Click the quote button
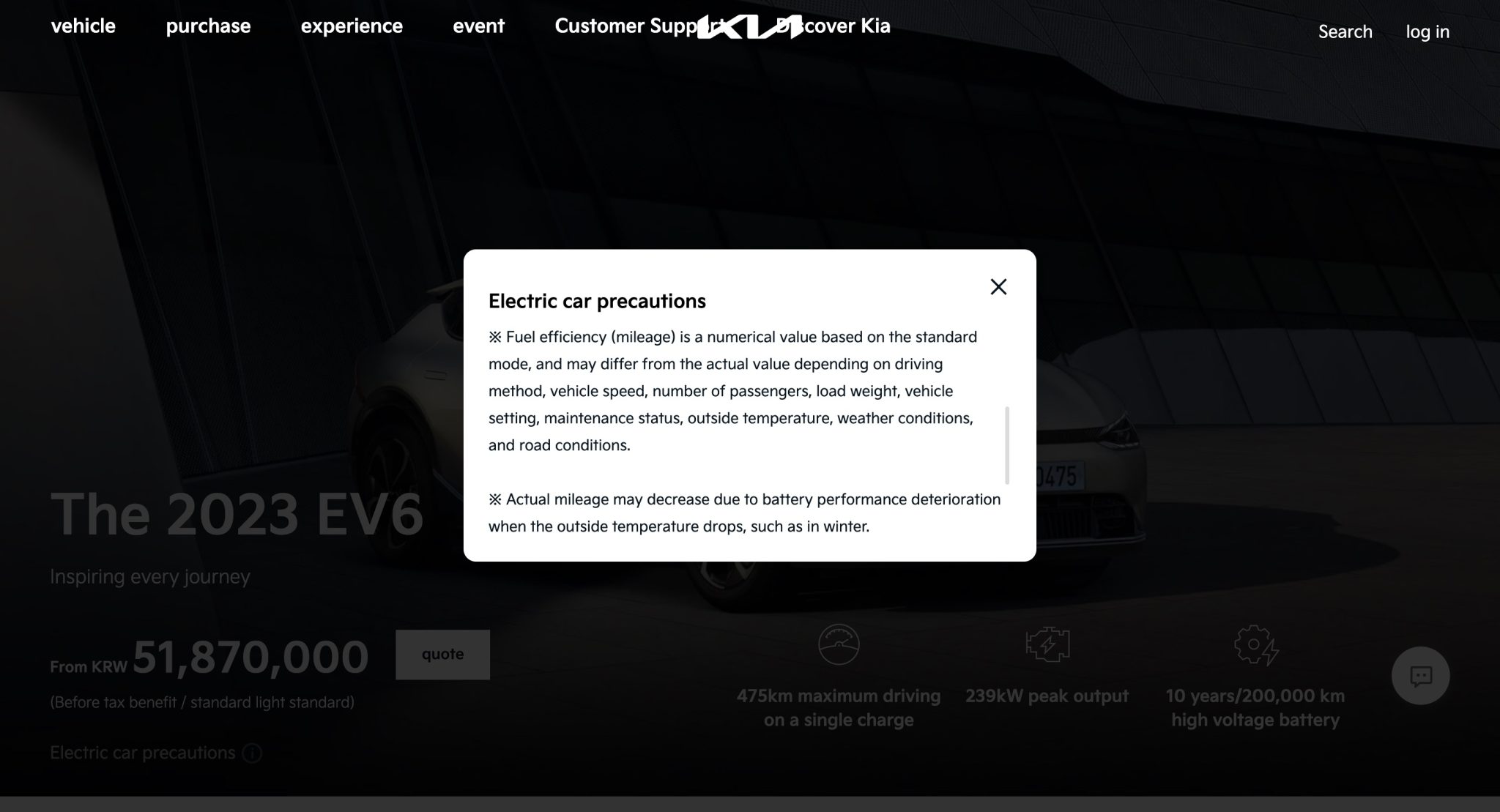Viewport: 1500px width, 812px height. (x=442, y=655)
